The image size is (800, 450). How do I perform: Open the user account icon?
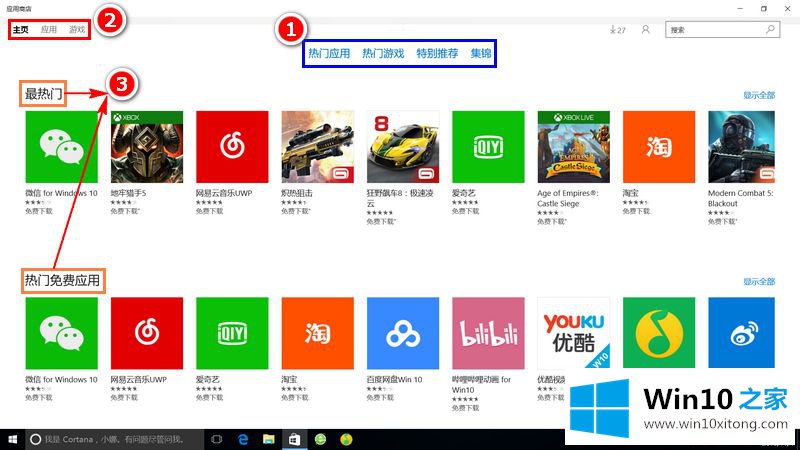coord(645,30)
